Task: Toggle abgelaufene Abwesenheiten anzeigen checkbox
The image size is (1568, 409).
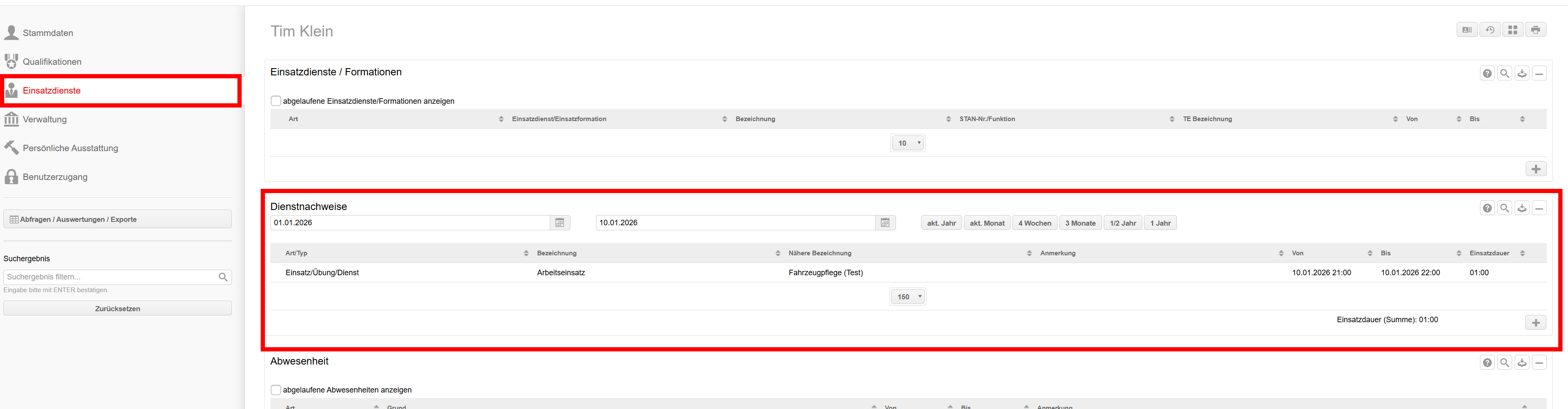Action: [x=276, y=390]
